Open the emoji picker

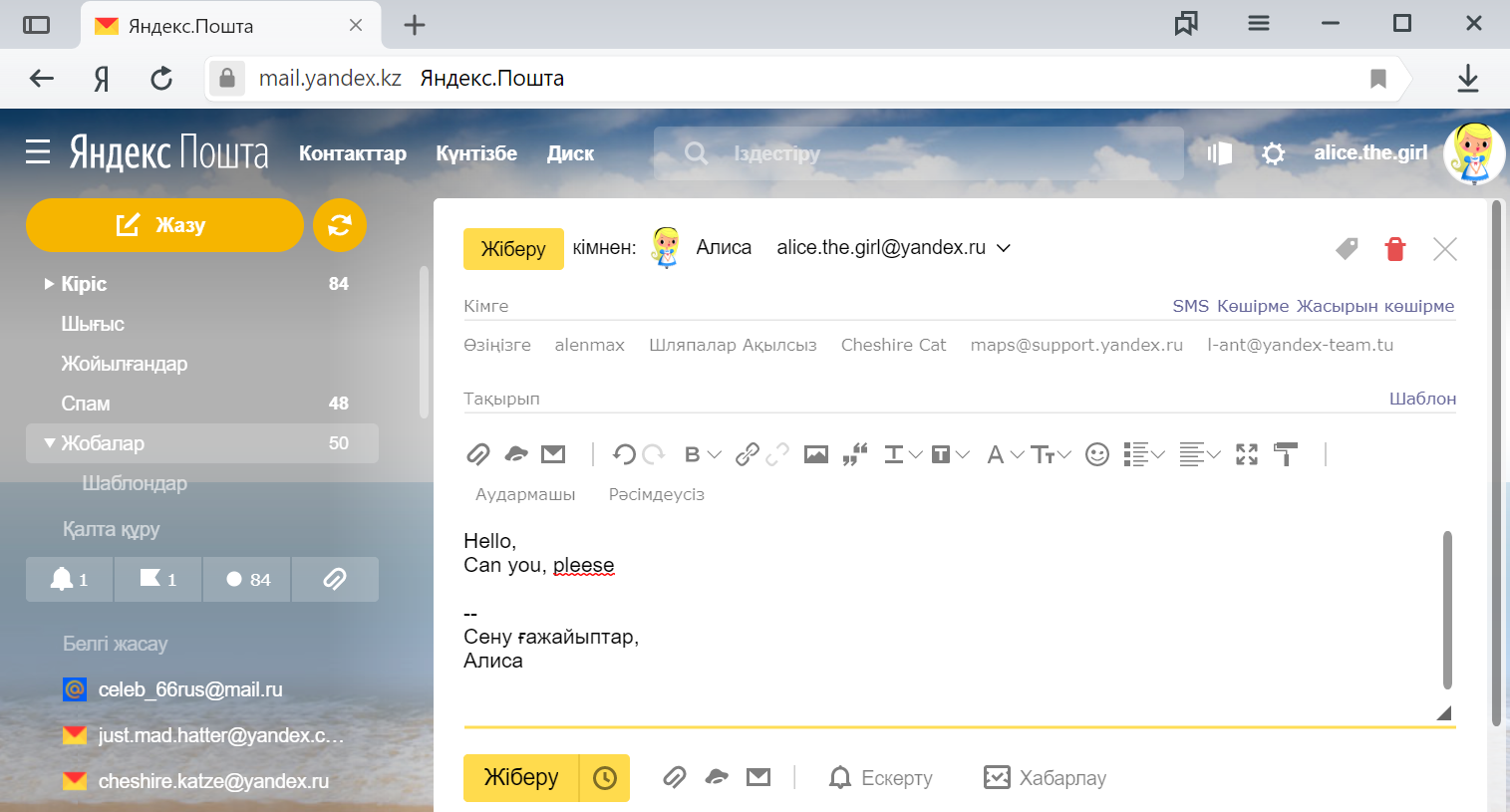[1097, 454]
